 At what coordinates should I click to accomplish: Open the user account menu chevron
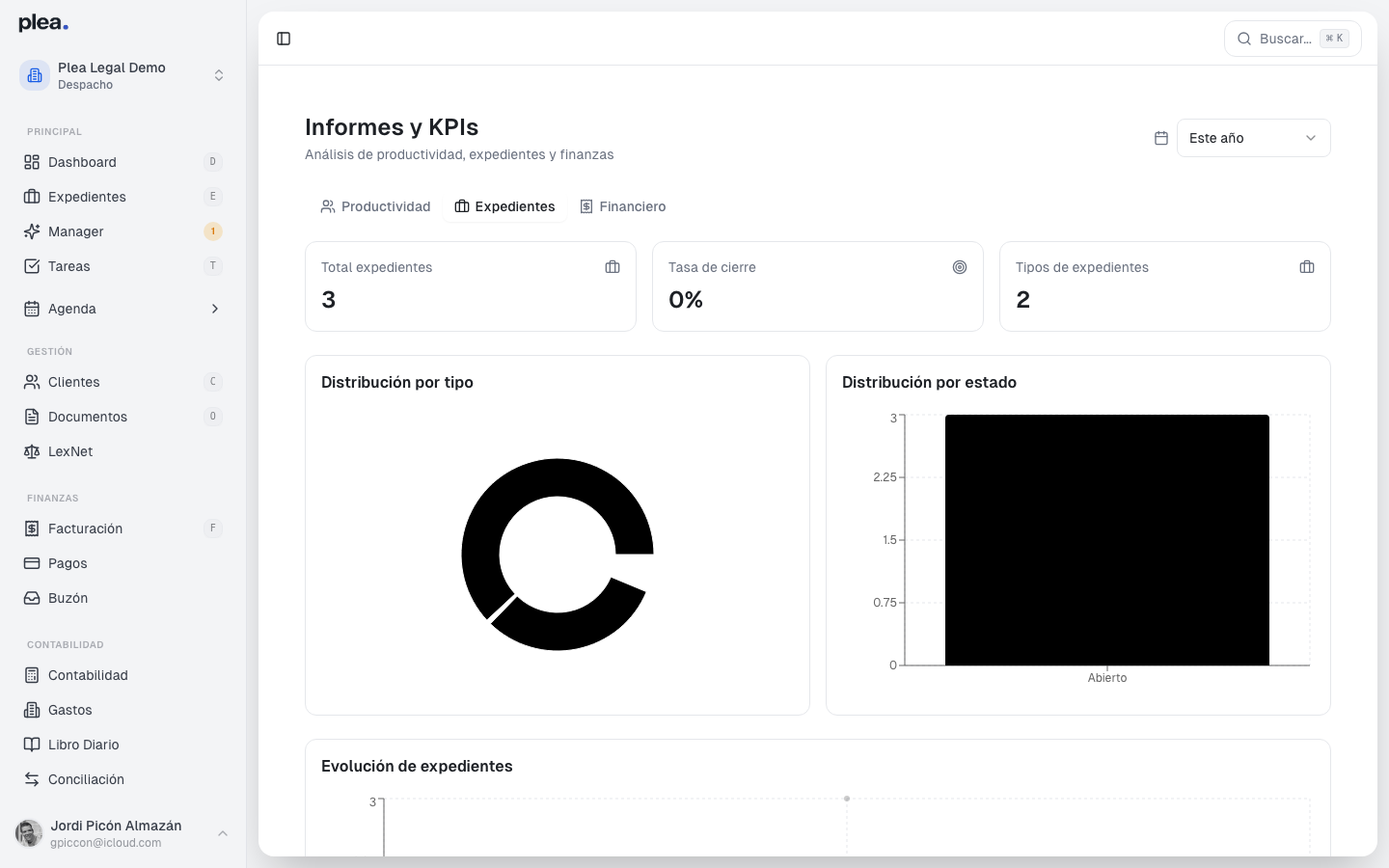coord(223,833)
